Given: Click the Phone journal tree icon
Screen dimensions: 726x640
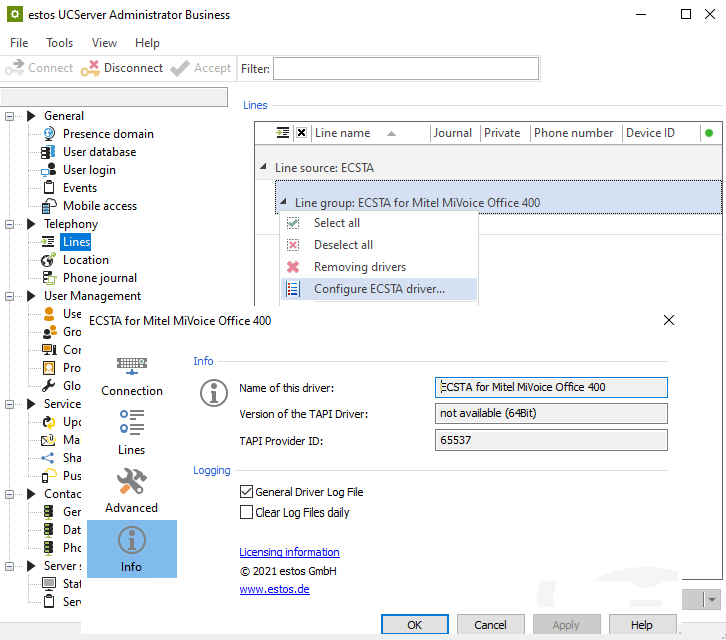Looking at the screenshot, I should point(48,278).
